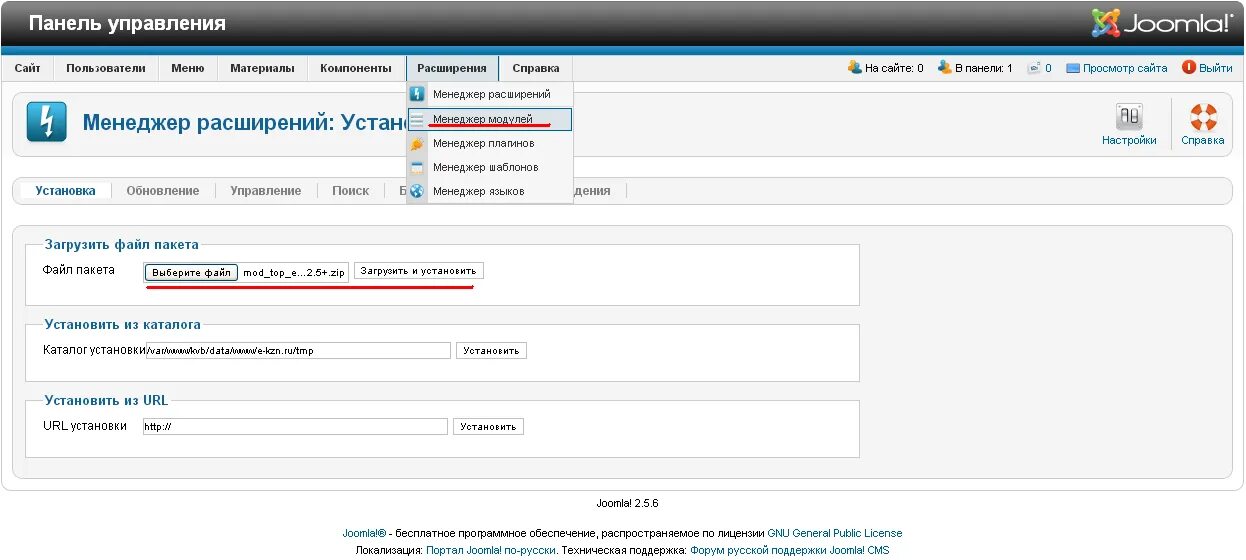Viewport: 1246px width, 560px height.
Task: Select Менеджер расширений from dropdown
Action: 490,94
